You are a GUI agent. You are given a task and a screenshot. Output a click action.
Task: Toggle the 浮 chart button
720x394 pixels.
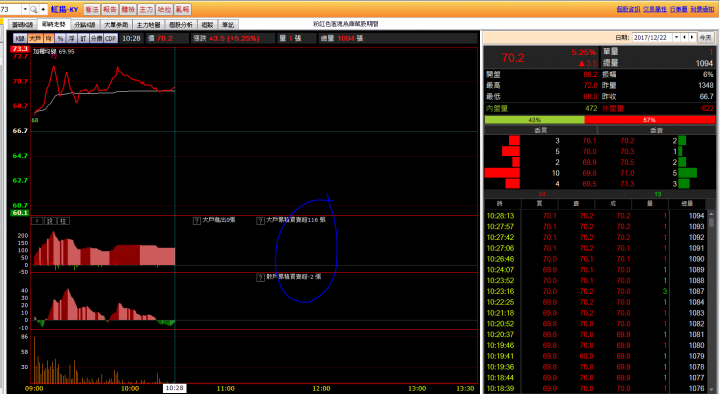pos(71,39)
